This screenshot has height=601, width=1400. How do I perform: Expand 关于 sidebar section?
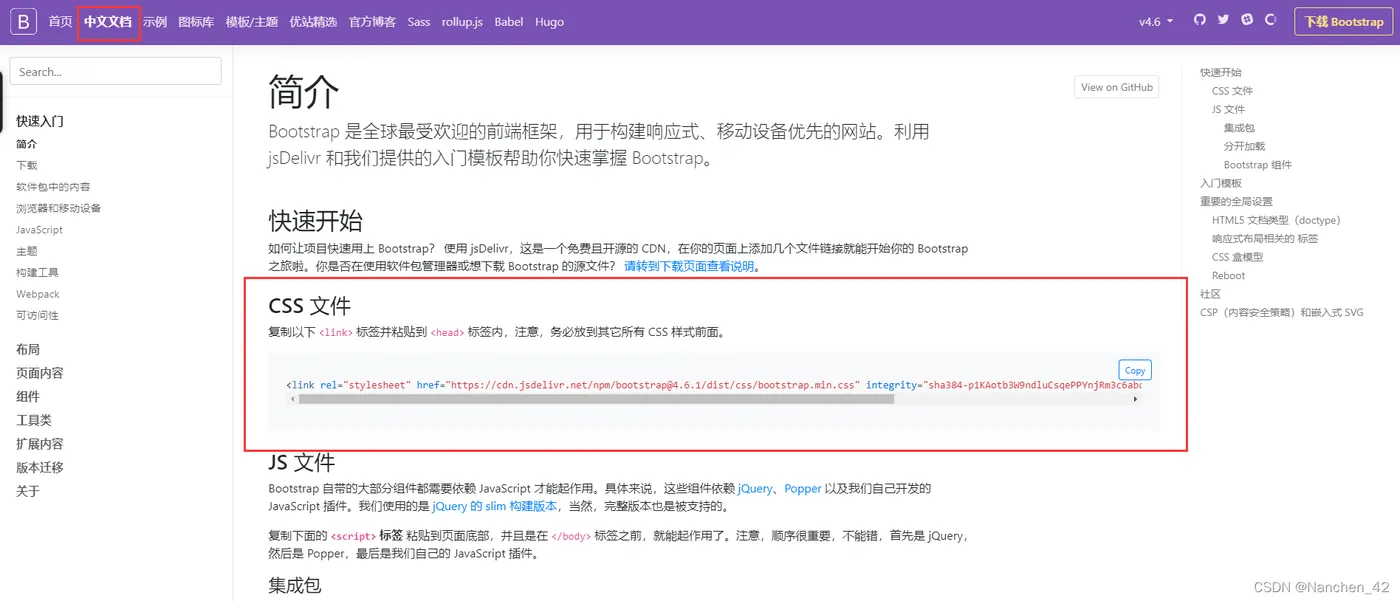(28, 491)
